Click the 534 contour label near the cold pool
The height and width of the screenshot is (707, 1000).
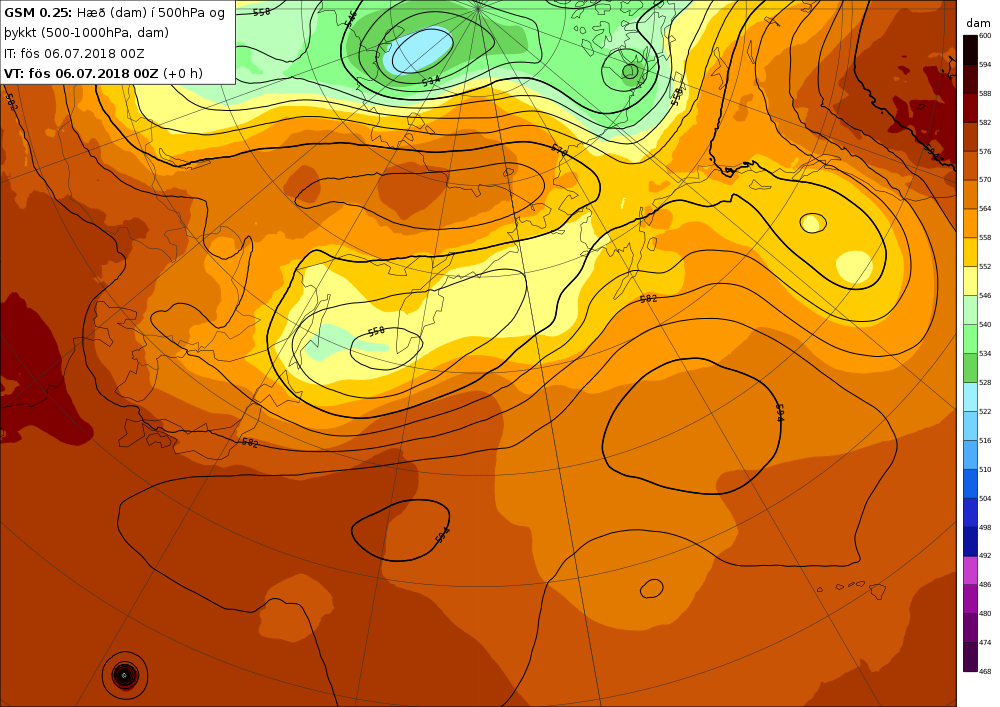431,81
